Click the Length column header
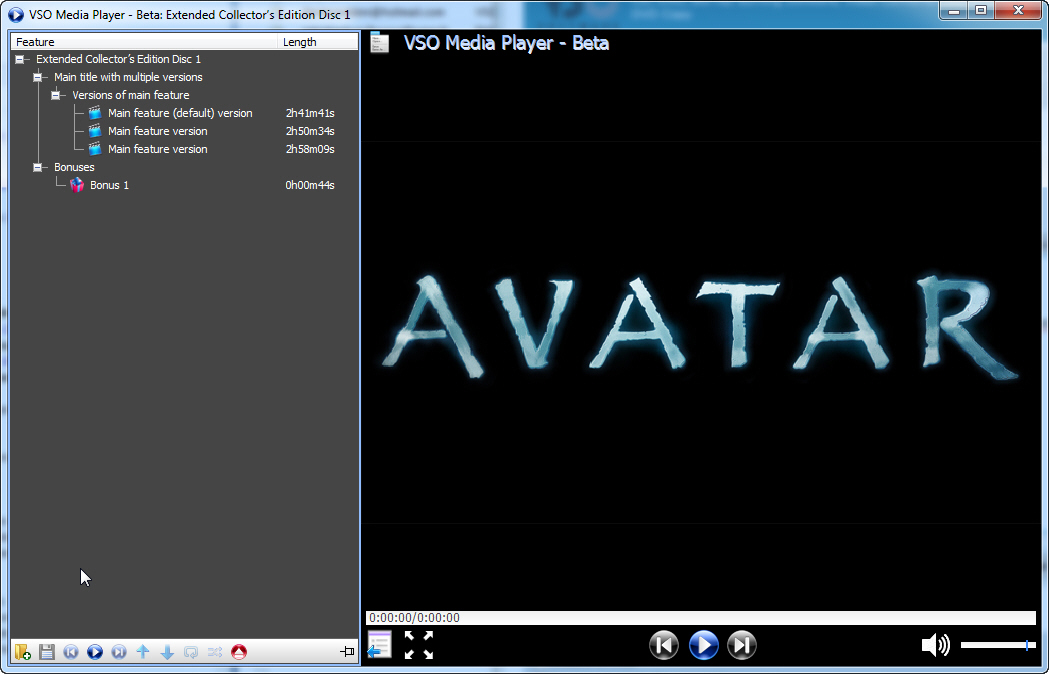Image resolution: width=1049 pixels, height=674 pixels. coord(318,42)
